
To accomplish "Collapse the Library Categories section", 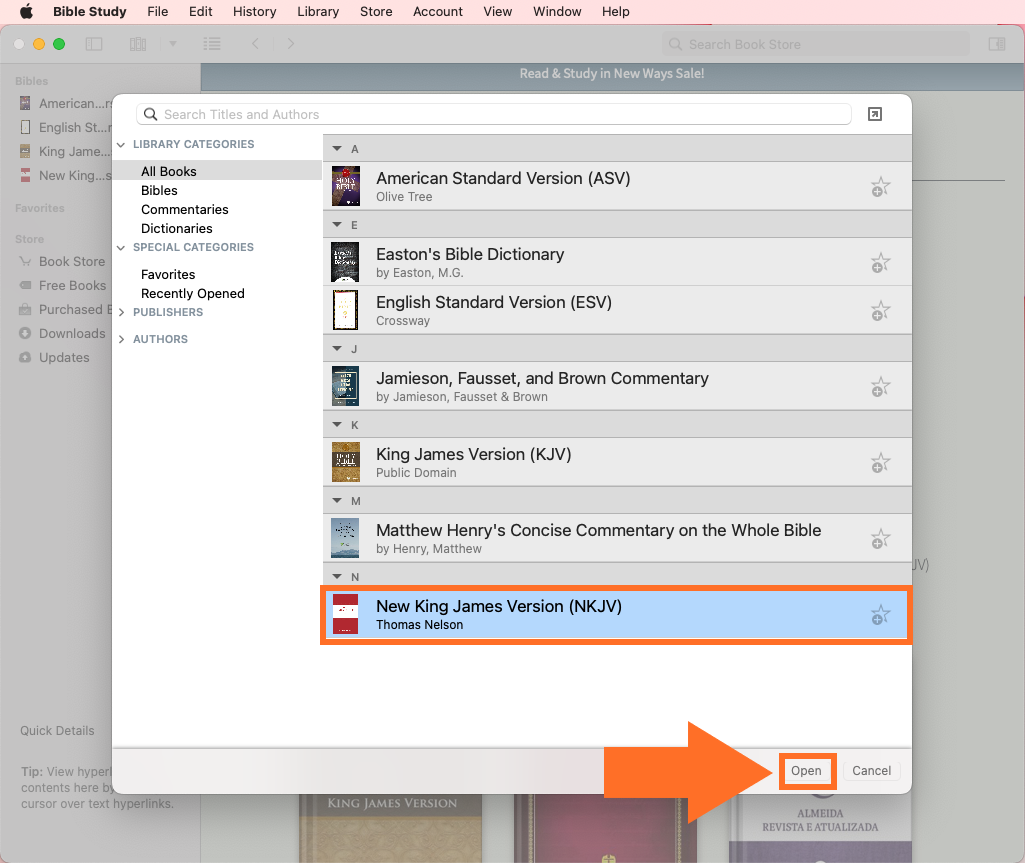I will (122, 144).
